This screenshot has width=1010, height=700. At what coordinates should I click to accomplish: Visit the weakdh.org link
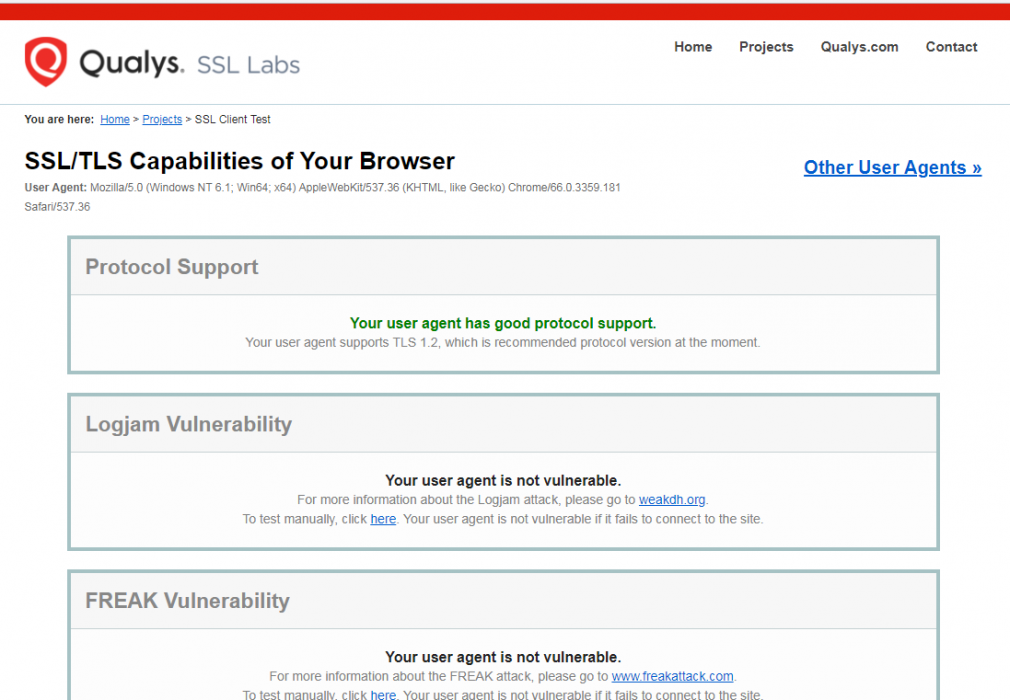[672, 500]
